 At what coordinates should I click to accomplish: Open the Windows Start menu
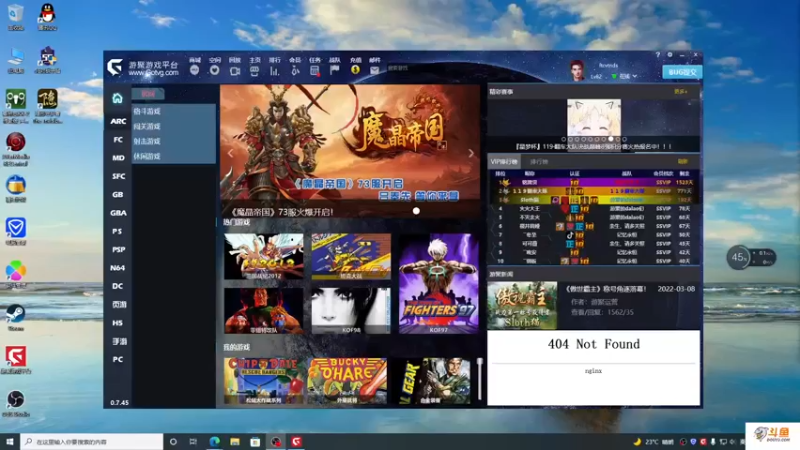tap(10, 441)
